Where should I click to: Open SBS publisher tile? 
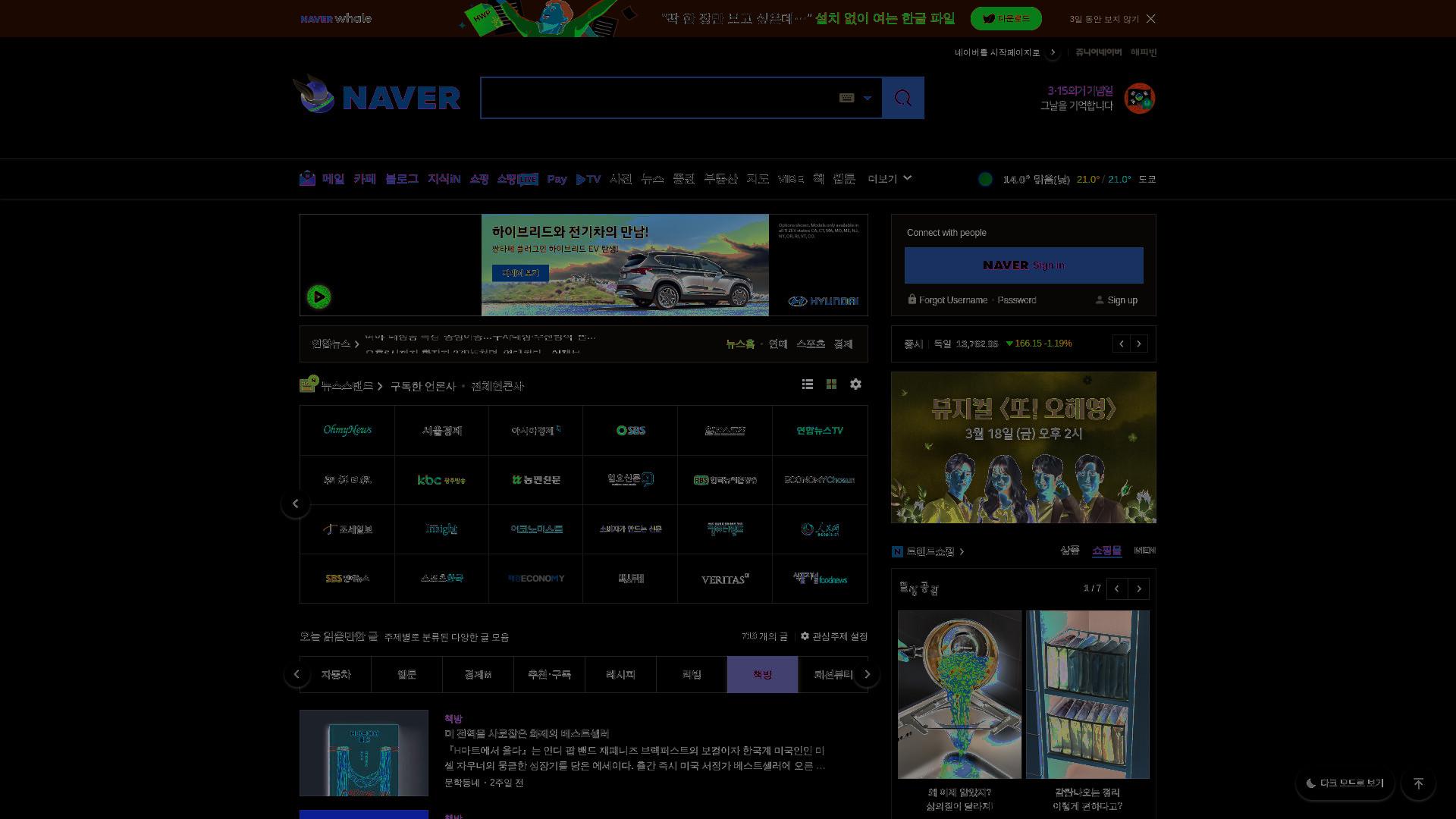point(630,430)
